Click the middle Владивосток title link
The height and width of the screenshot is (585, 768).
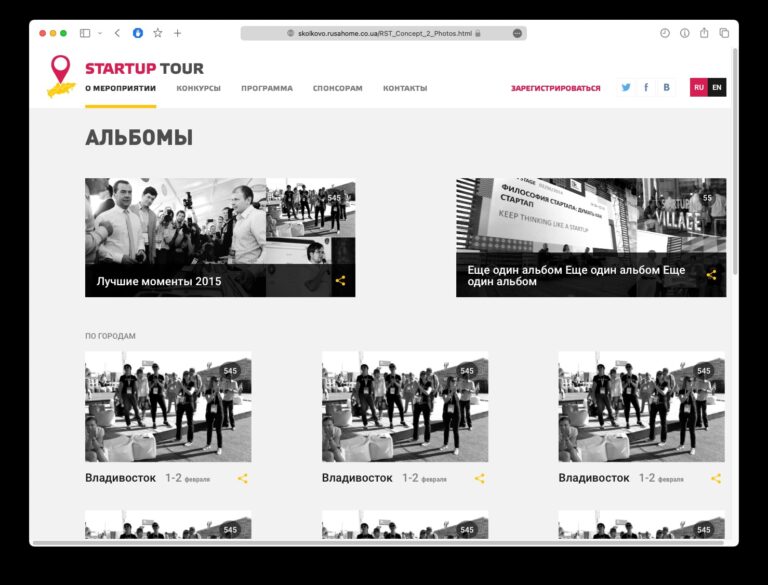coord(357,478)
